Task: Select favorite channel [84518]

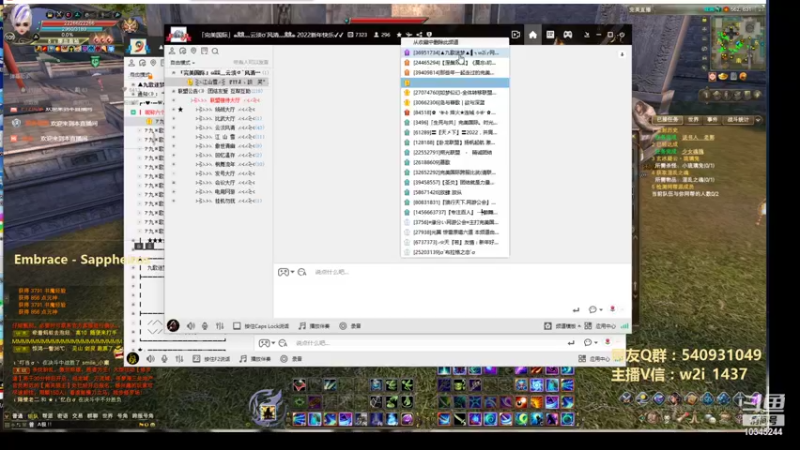Action: [455, 112]
